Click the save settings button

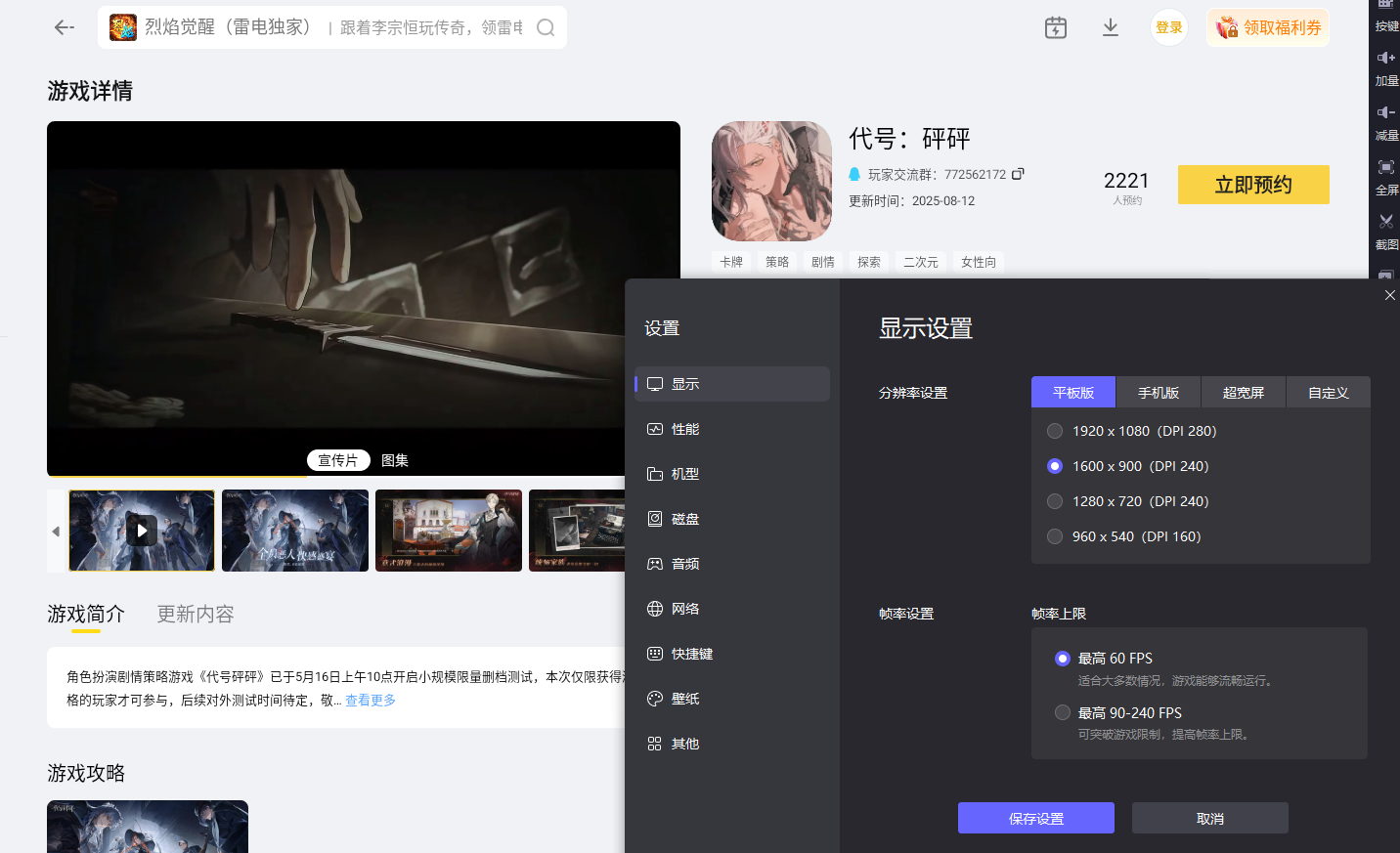(x=1035, y=818)
